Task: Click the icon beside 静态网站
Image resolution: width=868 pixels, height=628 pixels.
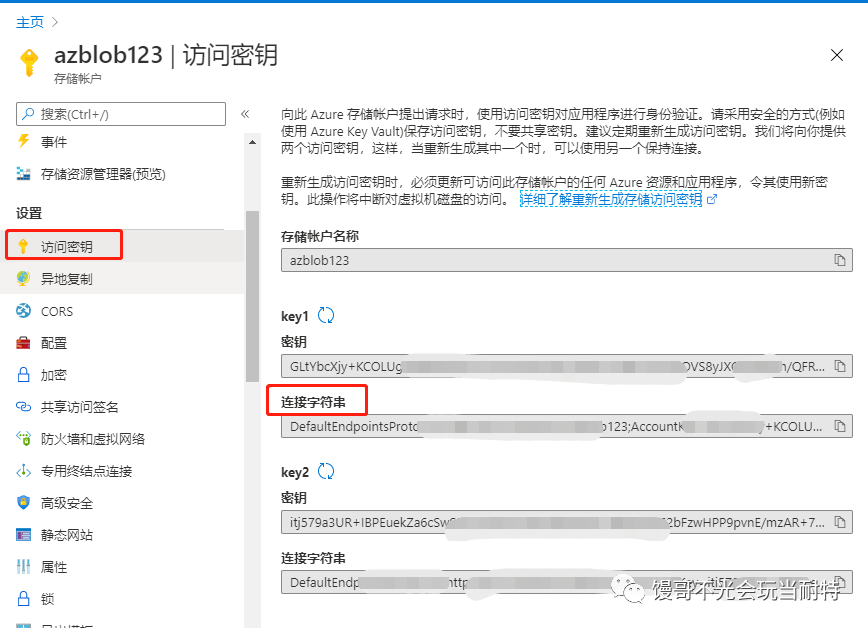Action: coord(23,535)
